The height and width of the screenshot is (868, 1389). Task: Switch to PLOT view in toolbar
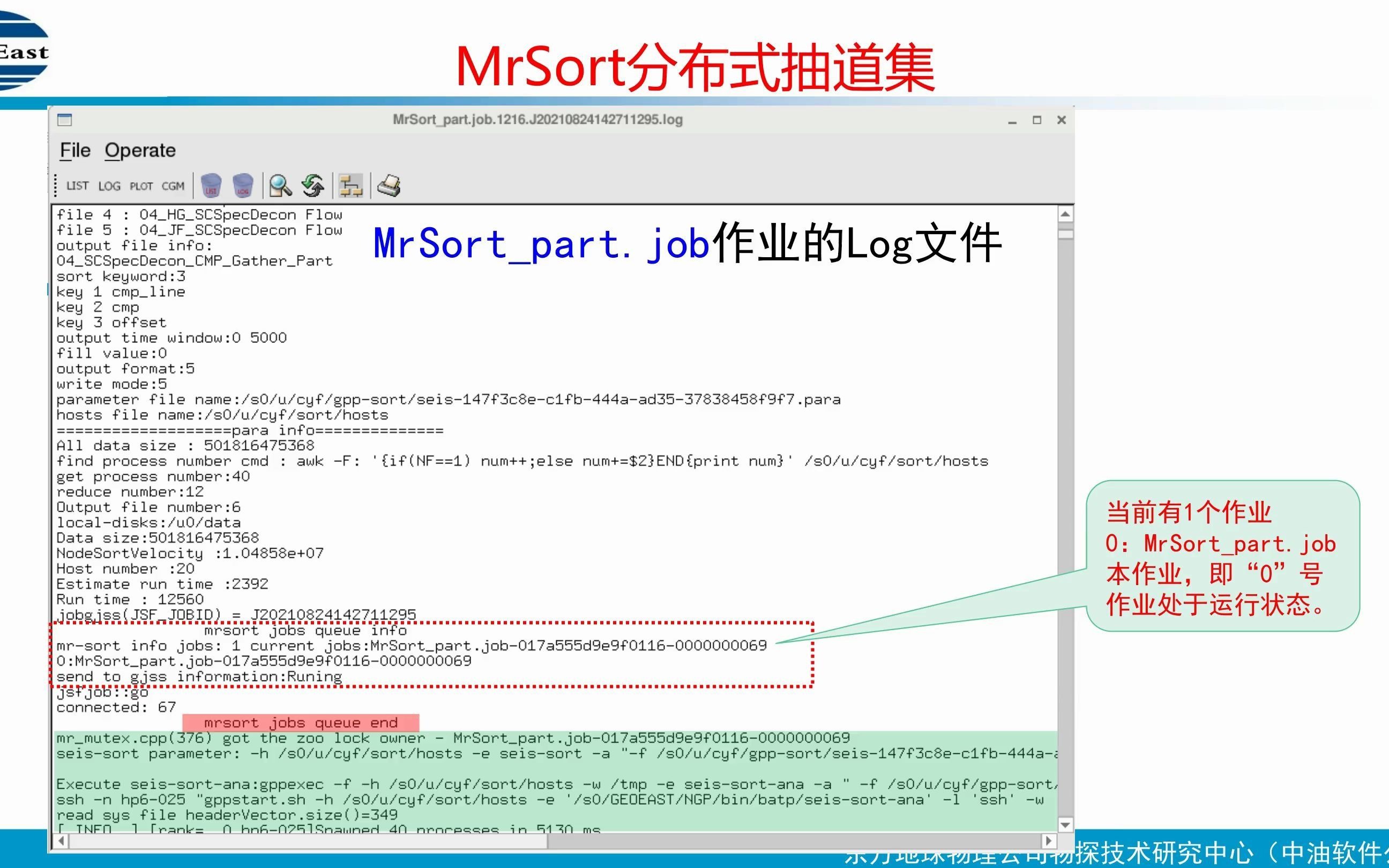(x=141, y=186)
